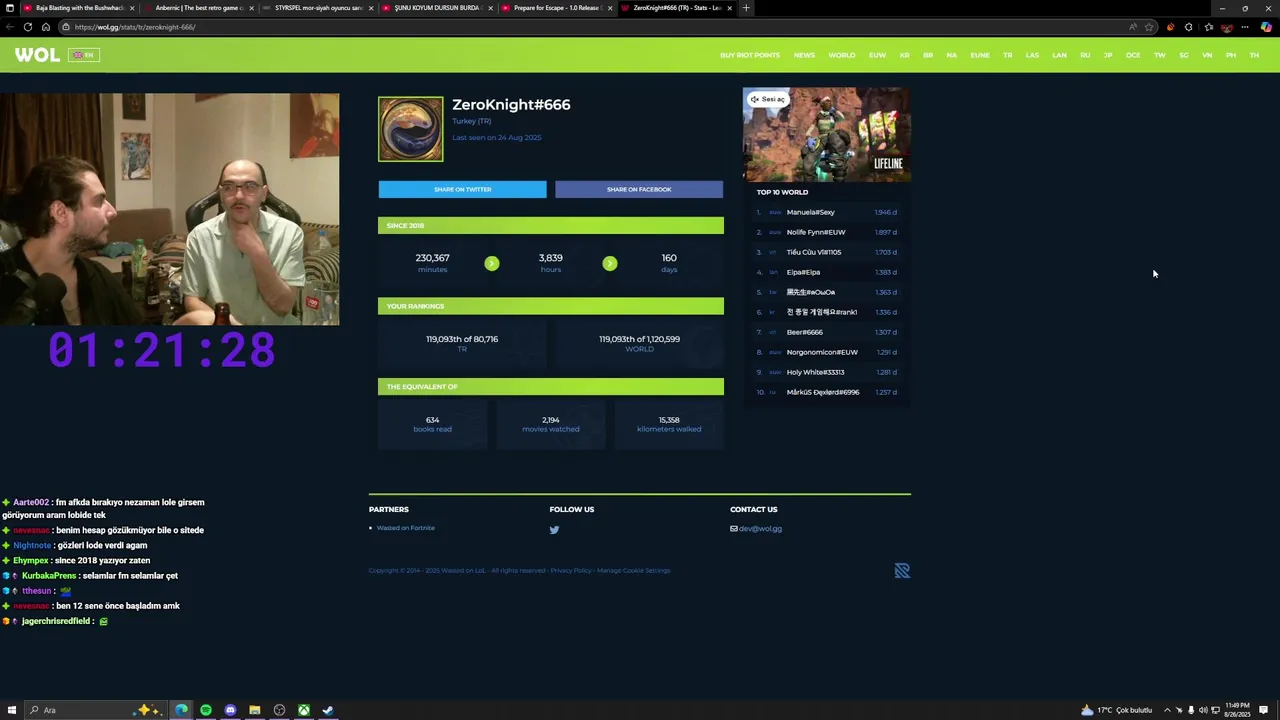
Task: Select the OCE region in navbar
Action: click(1133, 55)
